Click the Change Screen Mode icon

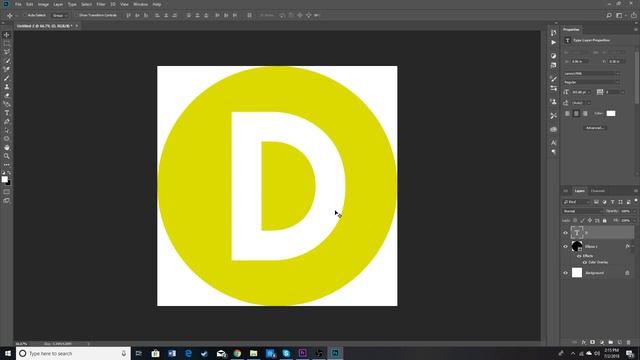[7, 200]
